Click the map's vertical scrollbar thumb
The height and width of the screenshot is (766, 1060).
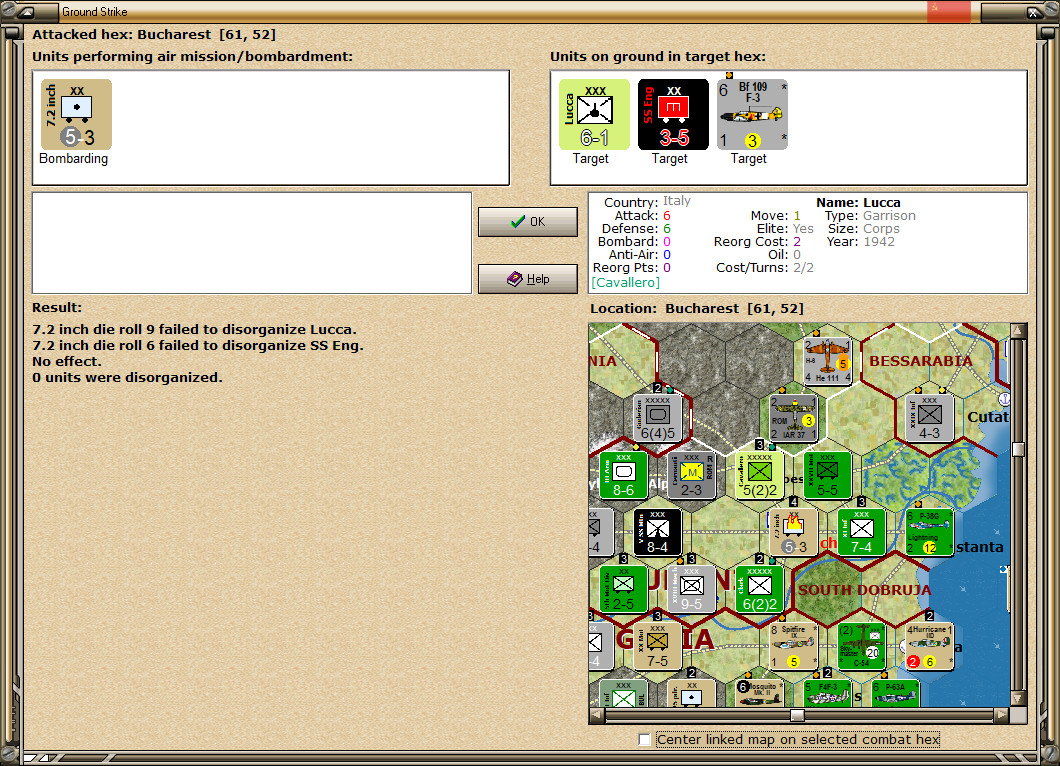[x=1018, y=450]
